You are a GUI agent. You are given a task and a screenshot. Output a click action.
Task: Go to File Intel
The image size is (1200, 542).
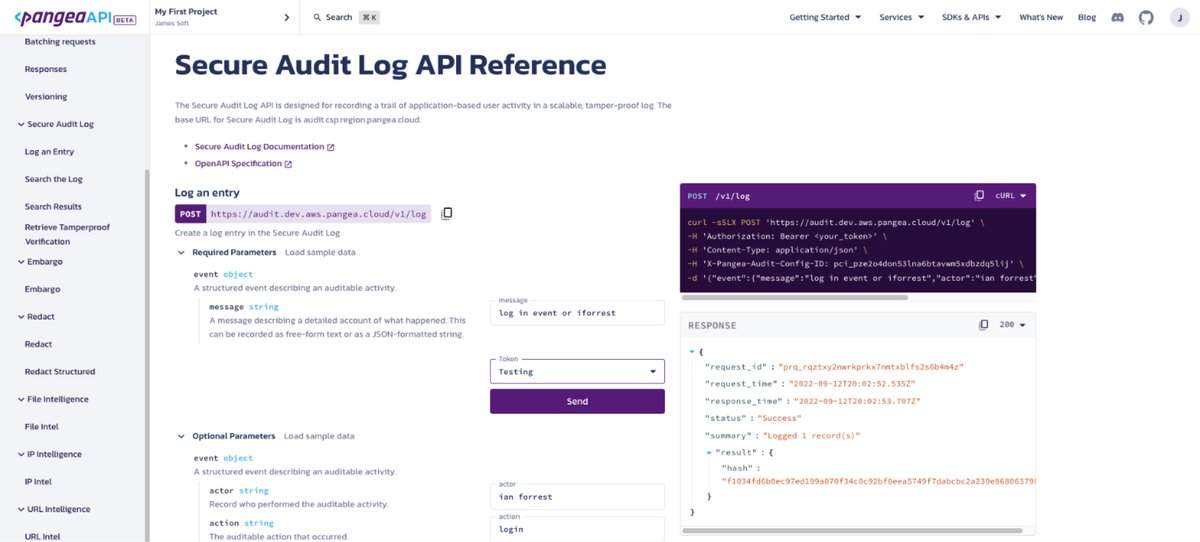(43, 426)
